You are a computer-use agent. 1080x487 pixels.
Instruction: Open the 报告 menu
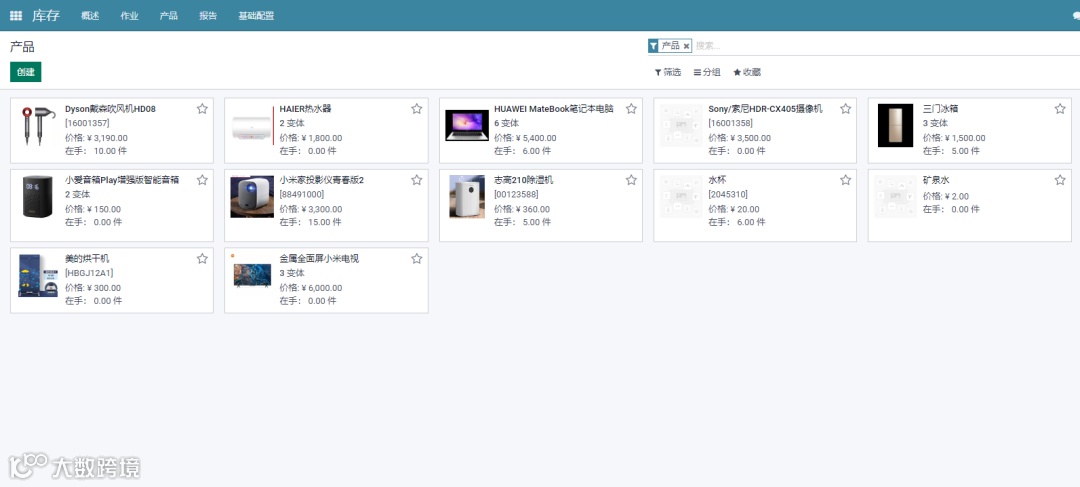pos(208,16)
